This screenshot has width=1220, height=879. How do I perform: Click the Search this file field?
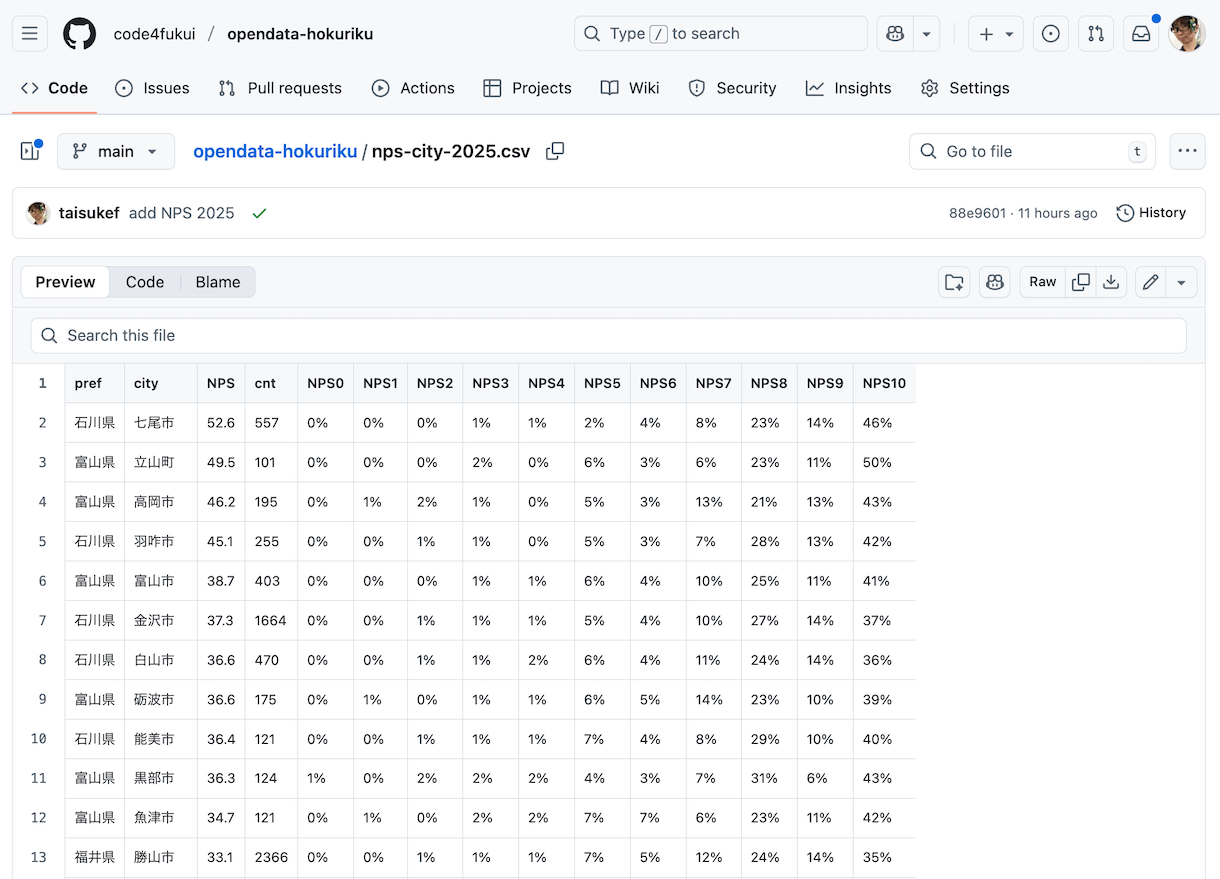608,336
